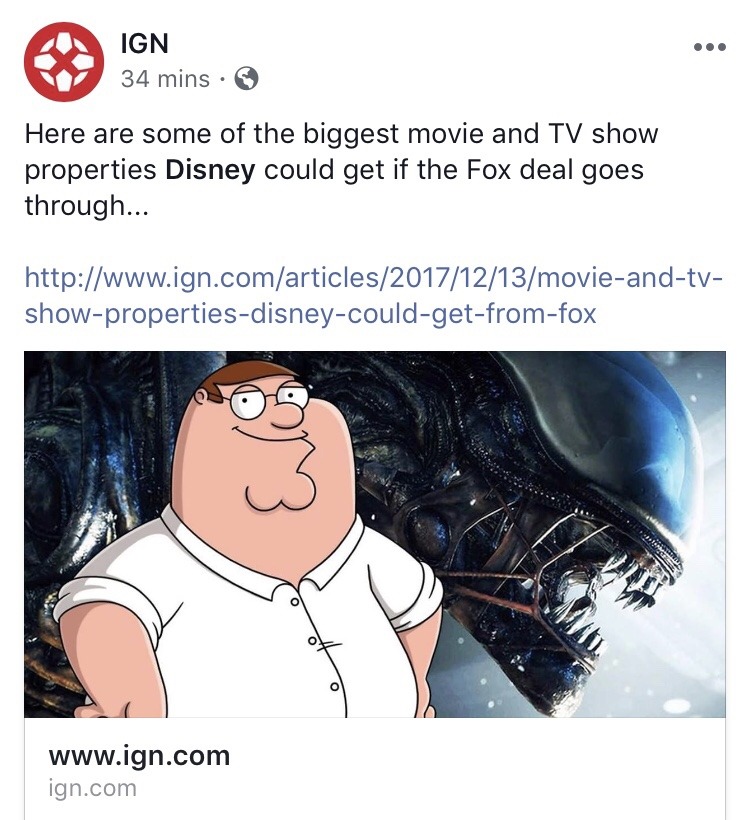Viewport: 750px width, 820px height.
Task: Select the post text starting 'Here are some'
Action: [x=341, y=170]
